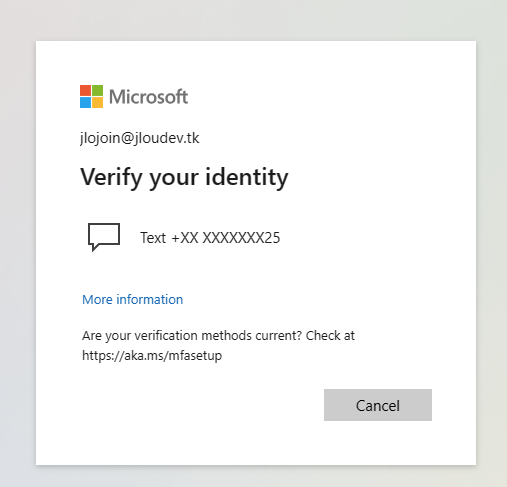Click the Microsoft four-square logo
Screen dimensions: 507x487
click(x=91, y=96)
